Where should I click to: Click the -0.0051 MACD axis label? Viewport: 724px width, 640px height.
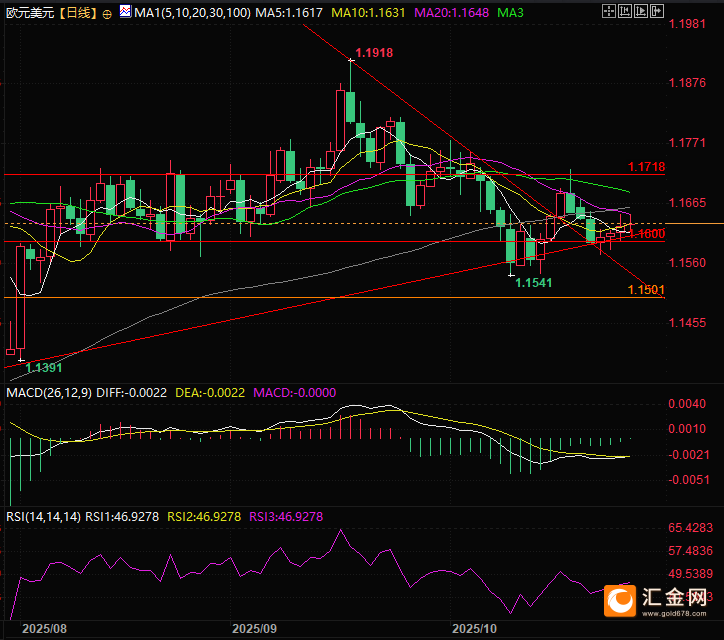tap(689, 480)
